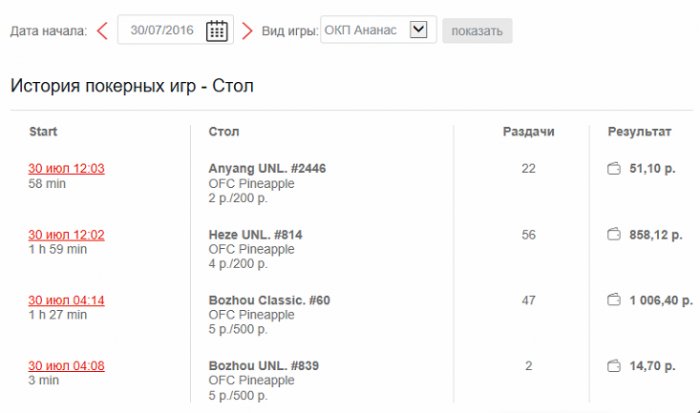The image size is (700, 413).
Task: Click wallet icon next to 51,10 р.
Action: click(x=615, y=169)
